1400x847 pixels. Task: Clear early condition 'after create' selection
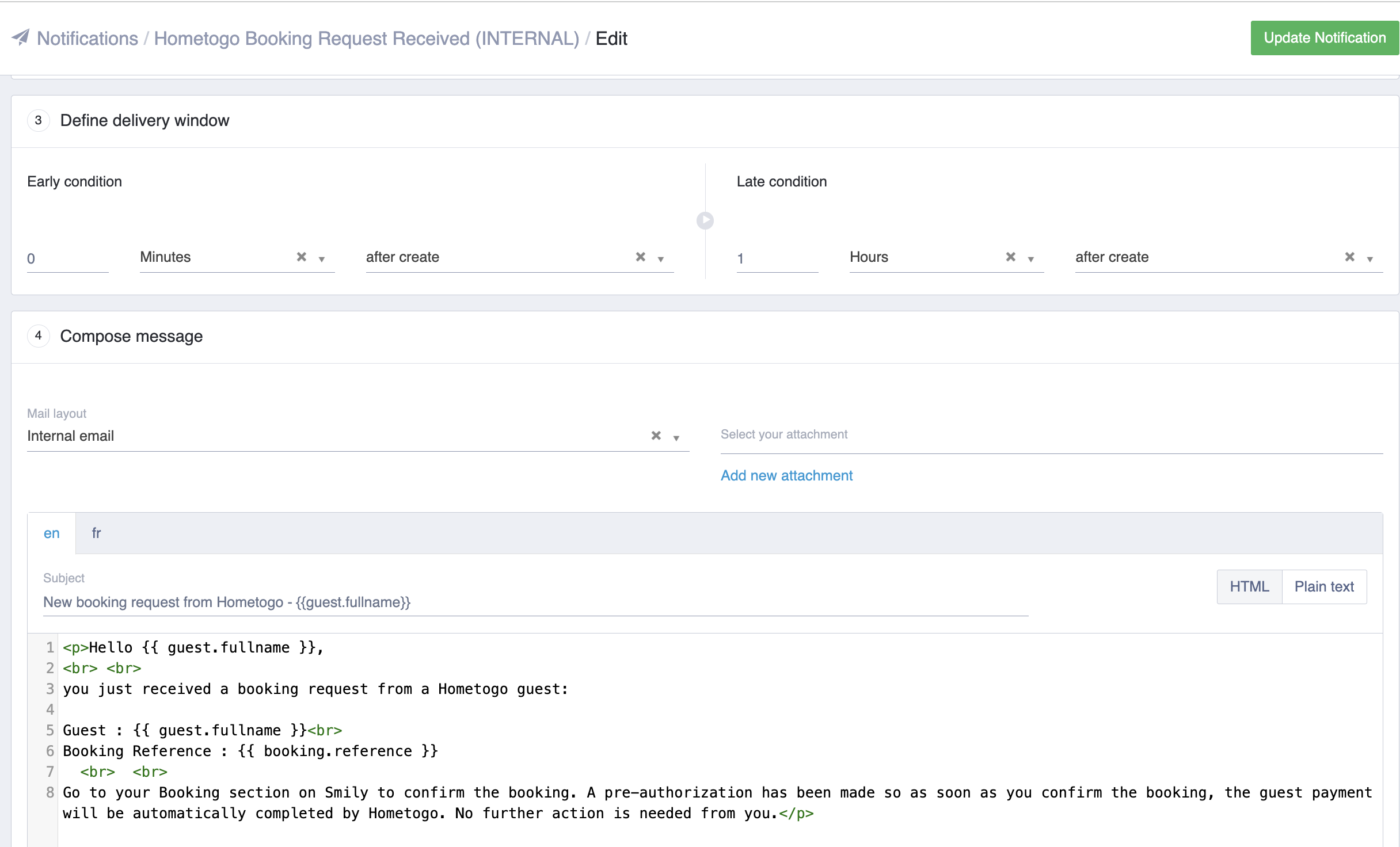pos(641,257)
